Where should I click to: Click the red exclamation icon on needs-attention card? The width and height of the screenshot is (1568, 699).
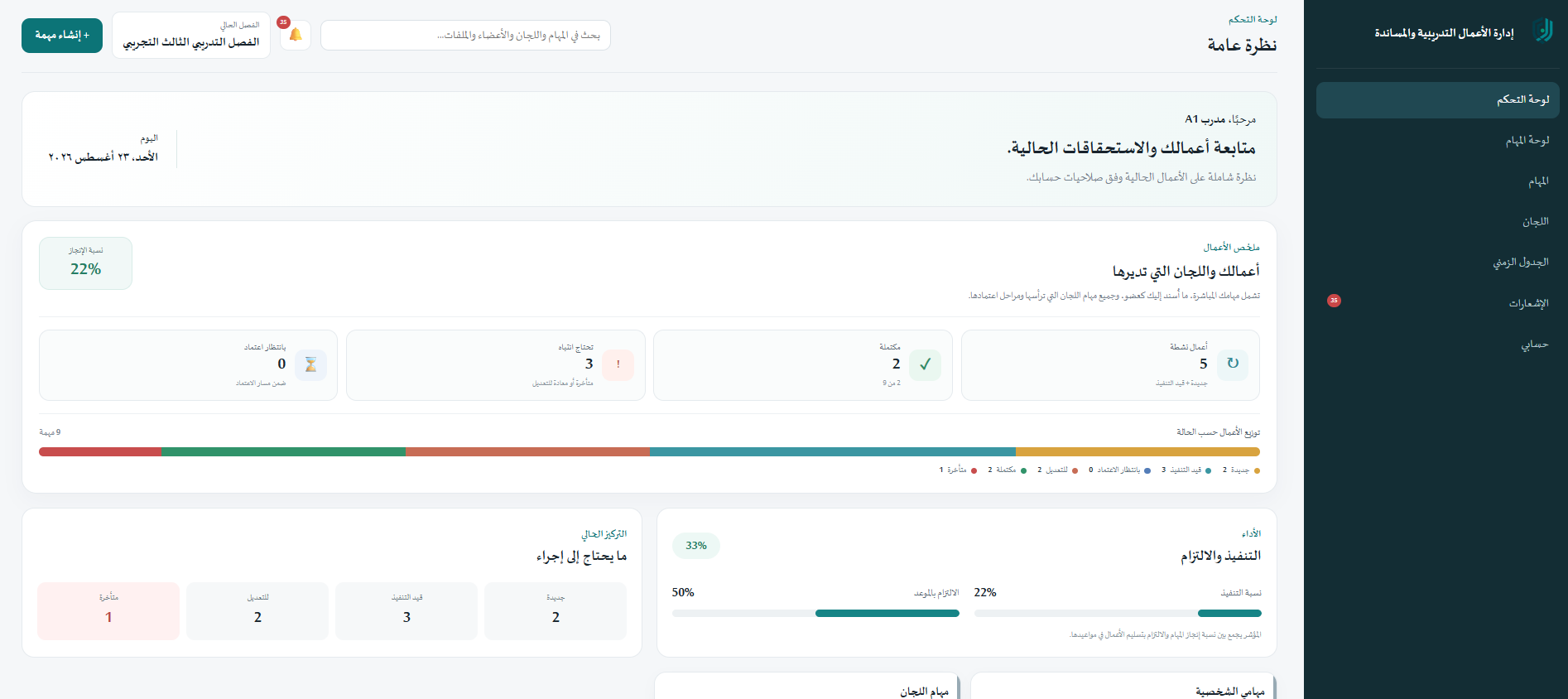[x=618, y=364]
